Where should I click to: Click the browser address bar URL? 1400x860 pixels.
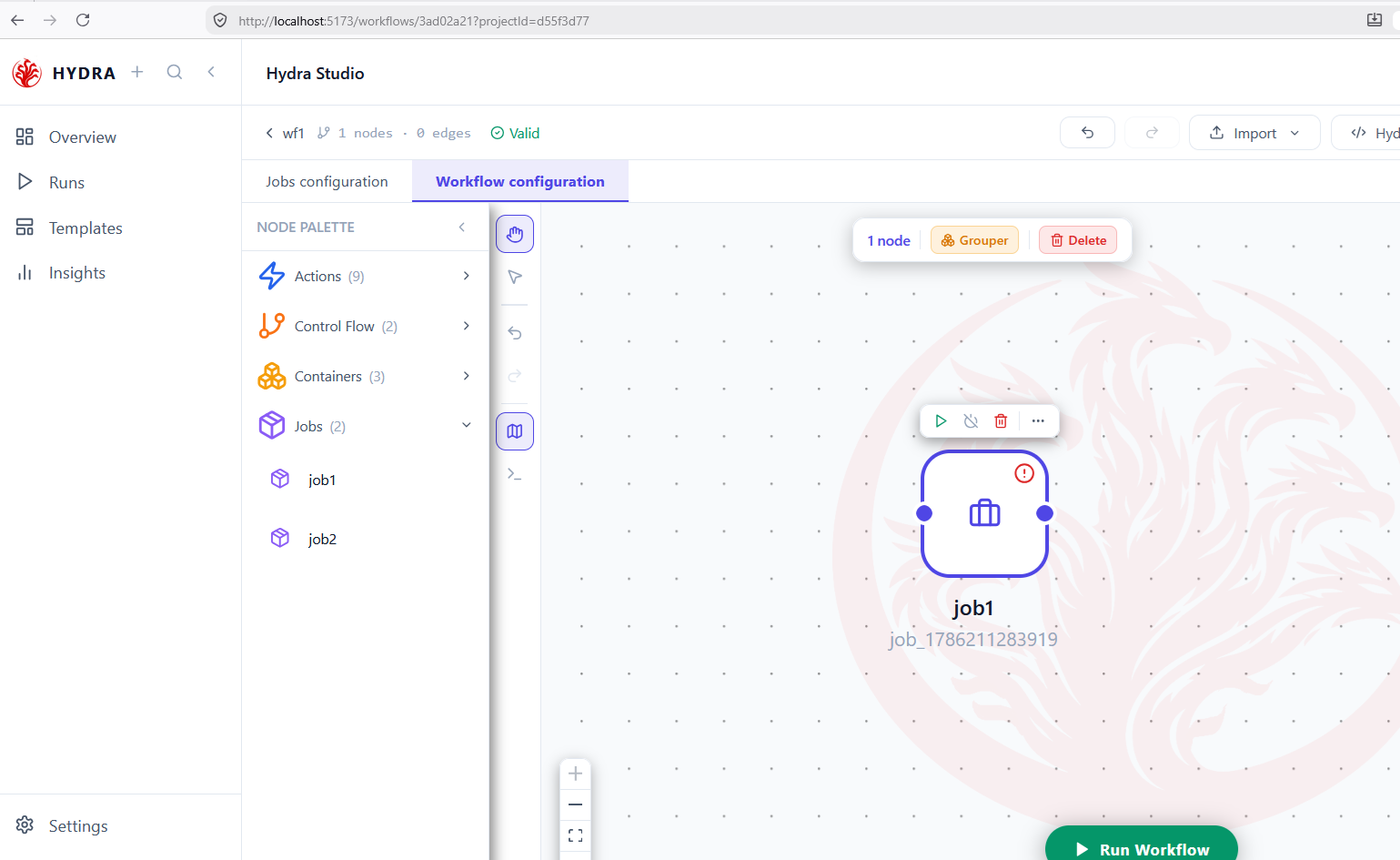(x=414, y=21)
